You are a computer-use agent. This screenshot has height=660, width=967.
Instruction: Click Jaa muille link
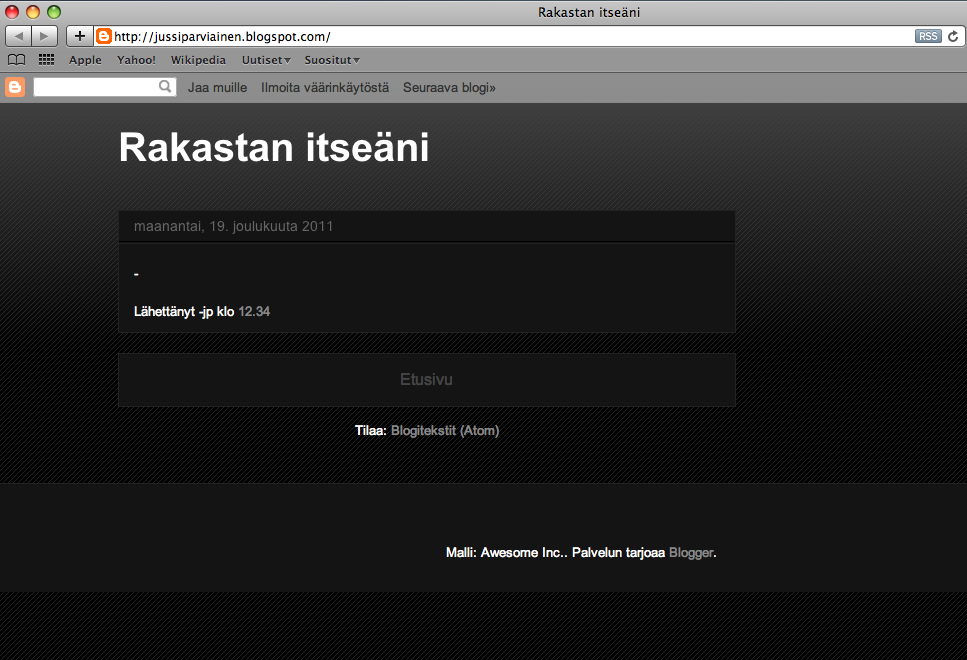coord(217,88)
